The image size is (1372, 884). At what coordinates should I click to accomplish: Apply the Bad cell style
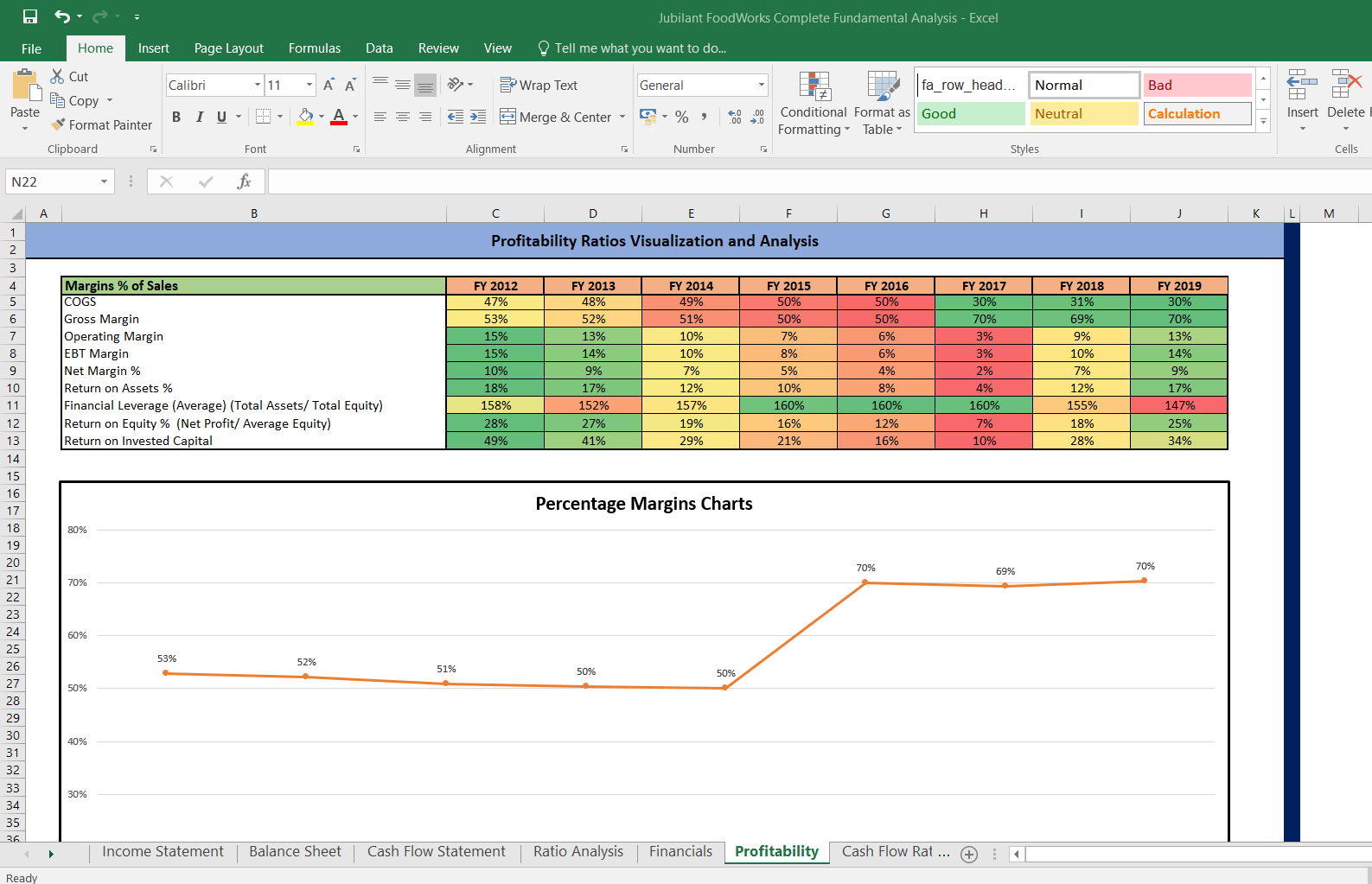coord(1197,85)
